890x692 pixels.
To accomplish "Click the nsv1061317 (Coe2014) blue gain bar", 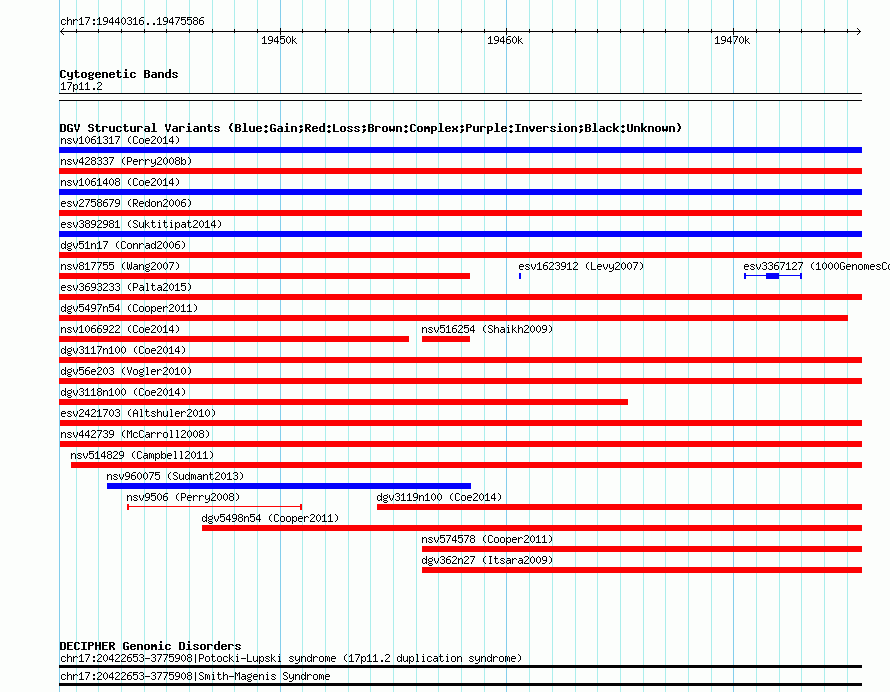I will [460, 150].
